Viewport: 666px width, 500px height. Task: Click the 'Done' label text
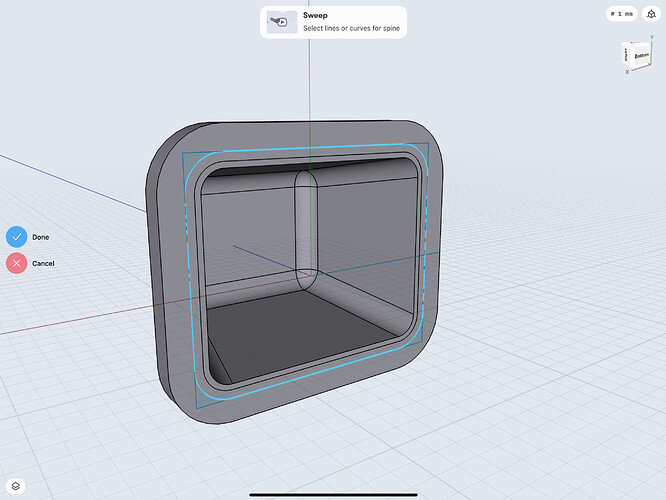coord(41,237)
